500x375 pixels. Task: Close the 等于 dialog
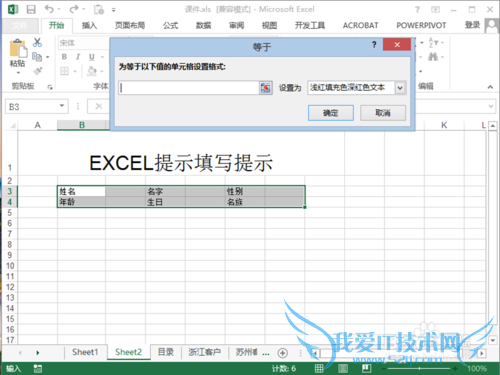pos(397,44)
